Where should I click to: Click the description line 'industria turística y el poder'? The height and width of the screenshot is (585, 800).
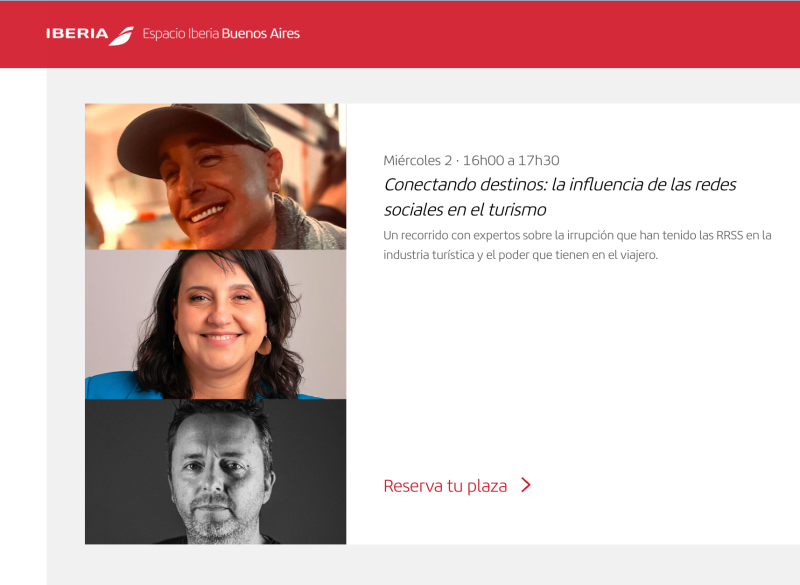520,255
